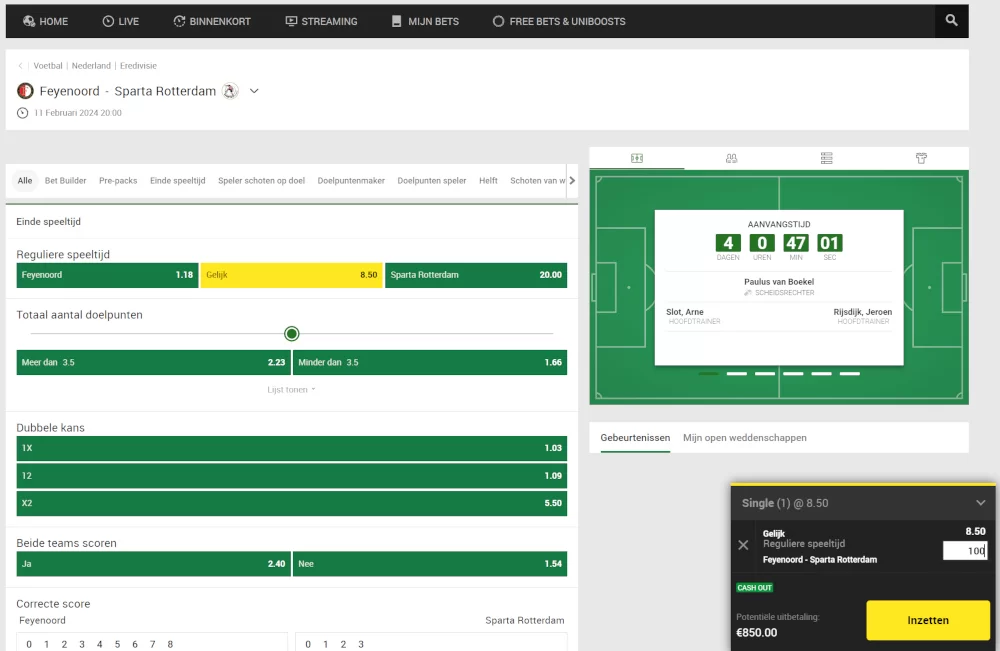Click the Voetbal breadcrumb link
This screenshot has width=1000, height=651.
tap(48, 66)
